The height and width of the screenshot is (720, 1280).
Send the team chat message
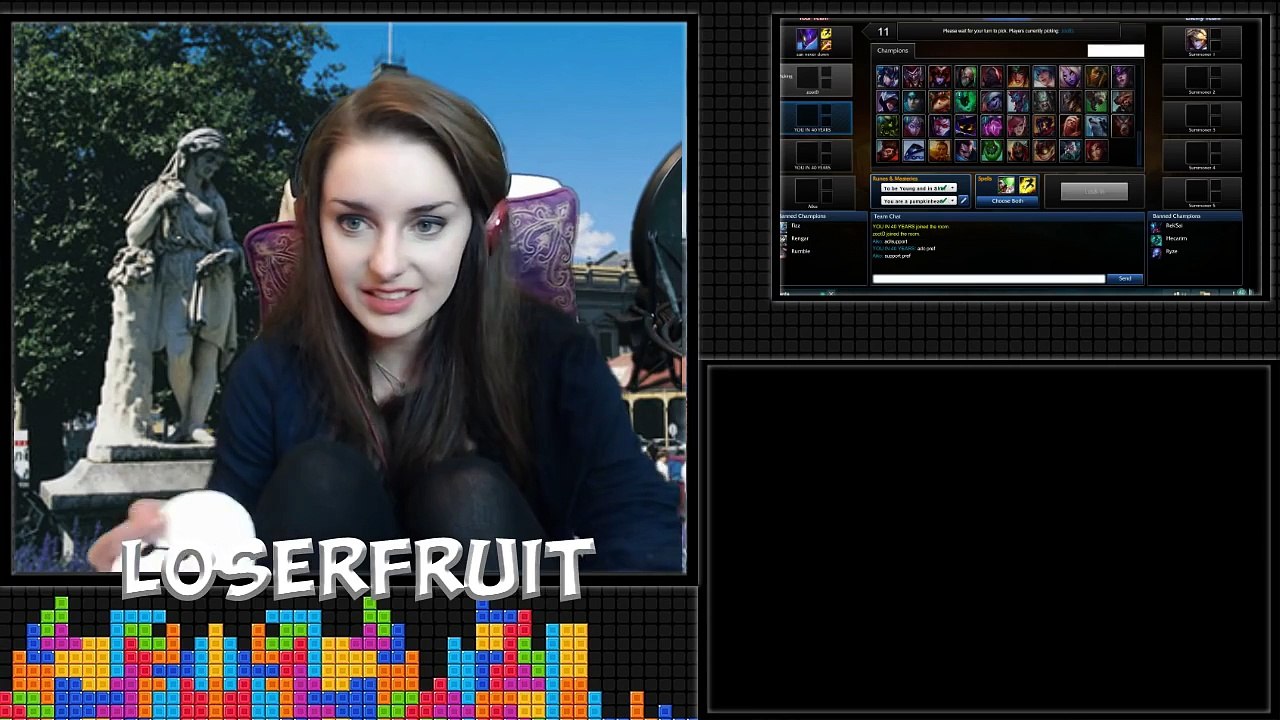(x=1125, y=279)
